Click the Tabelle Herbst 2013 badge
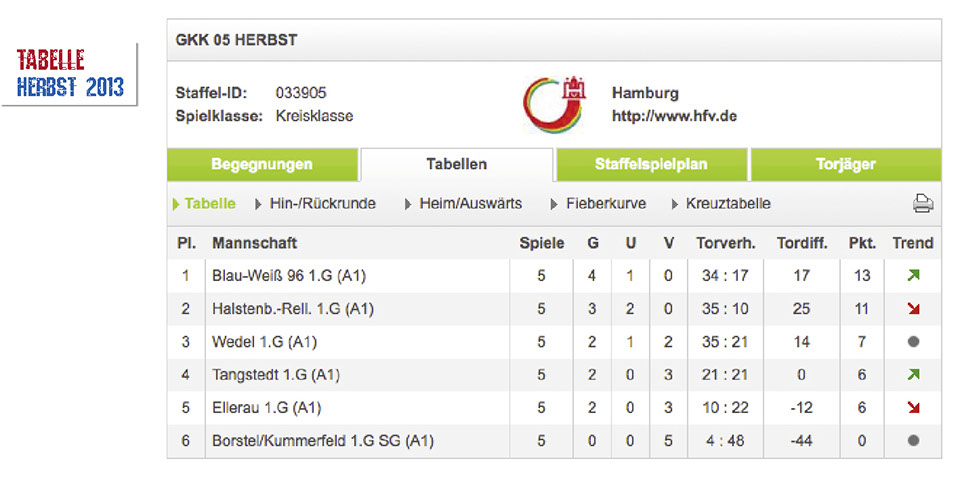 pos(70,74)
